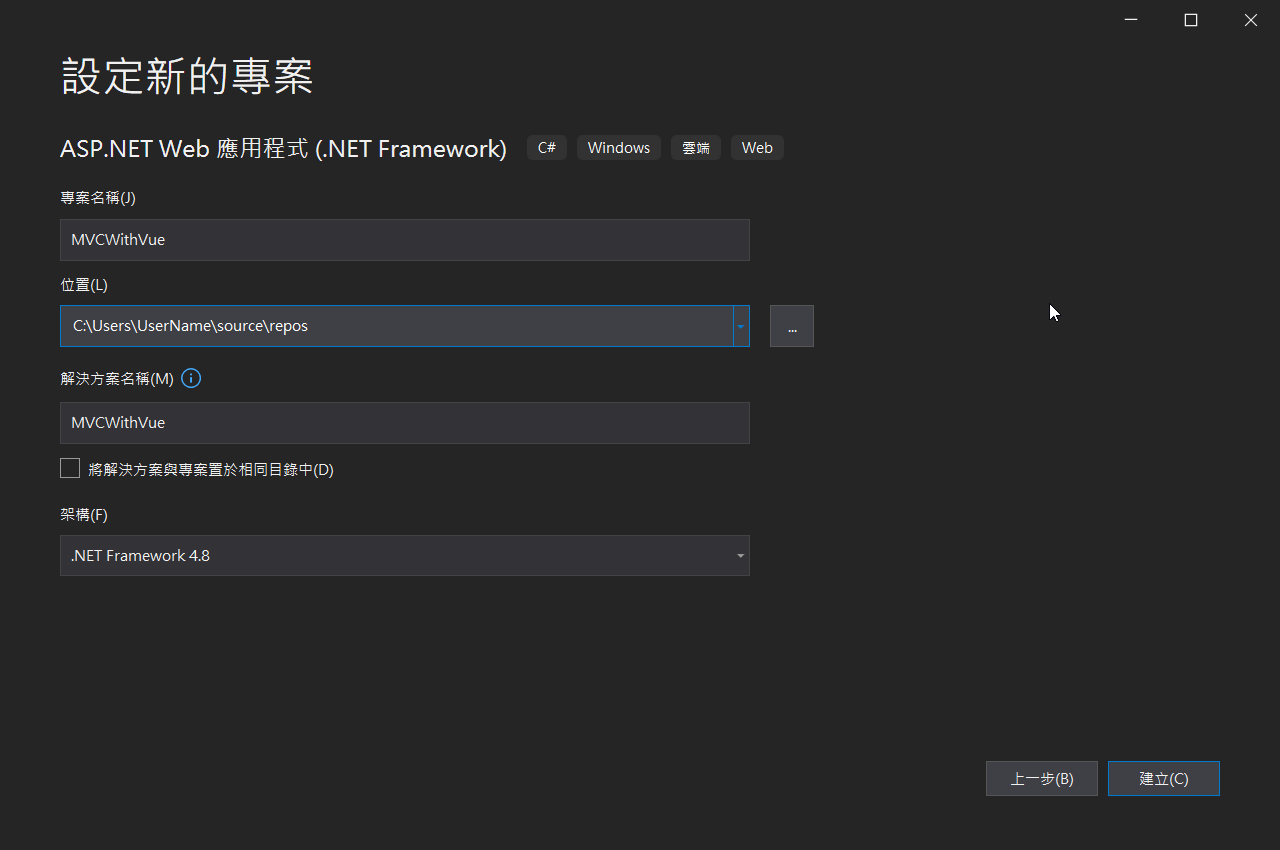
Task: Maximize the project setup window
Action: click(1190, 20)
